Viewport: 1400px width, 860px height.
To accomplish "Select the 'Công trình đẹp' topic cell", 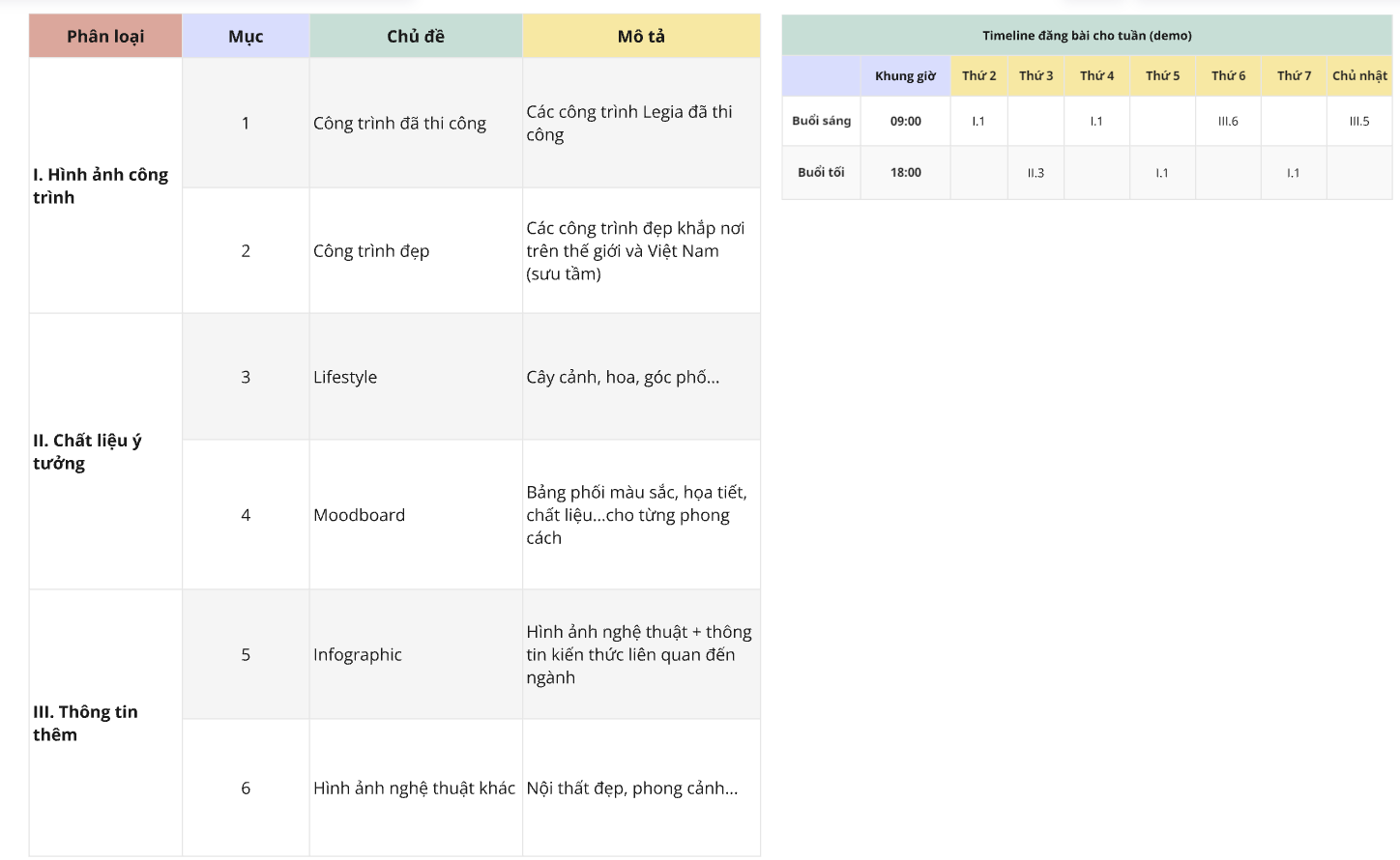I will pyautogui.click(x=416, y=250).
